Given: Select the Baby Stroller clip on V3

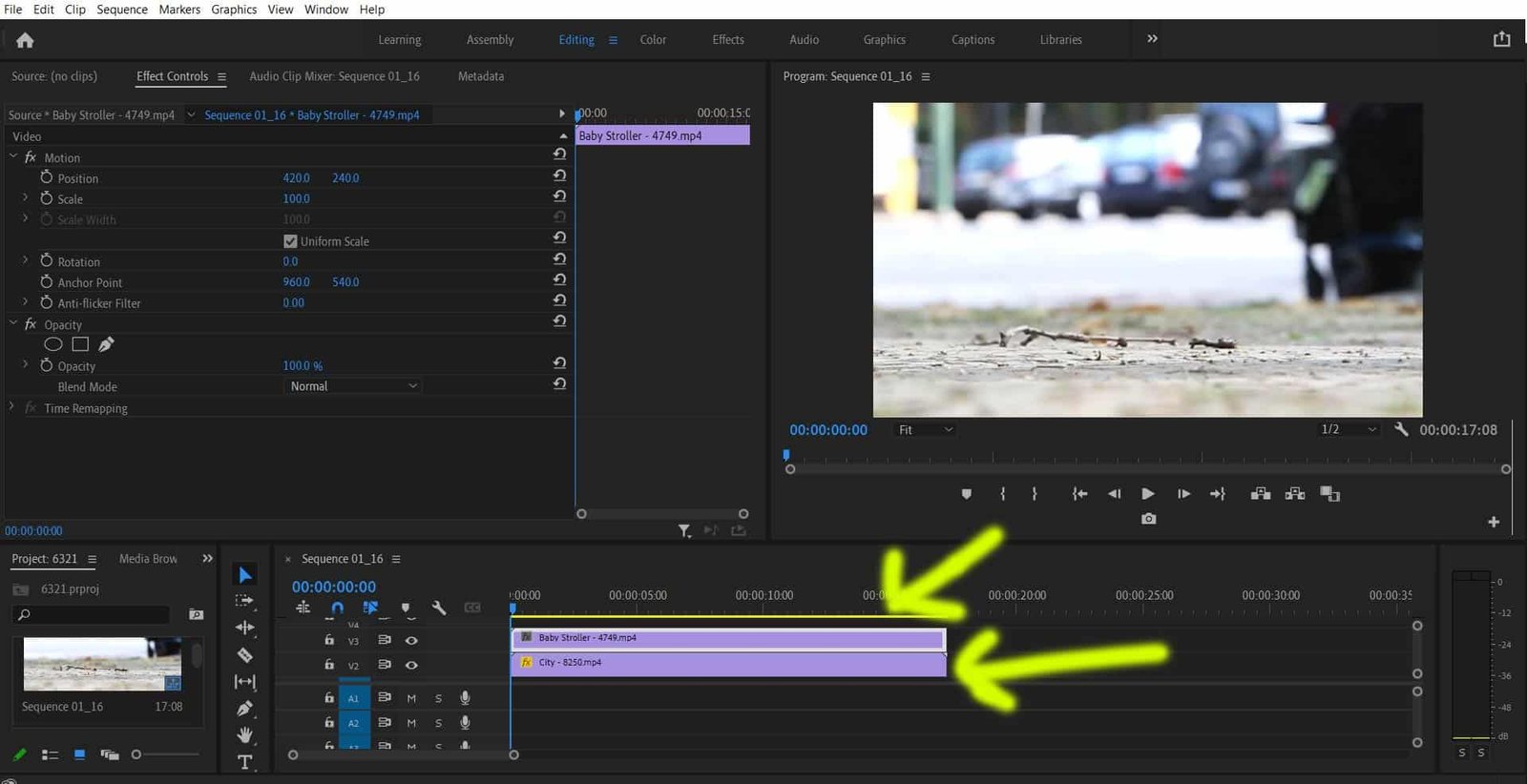Looking at the screenshot, I should pos(728,638).
